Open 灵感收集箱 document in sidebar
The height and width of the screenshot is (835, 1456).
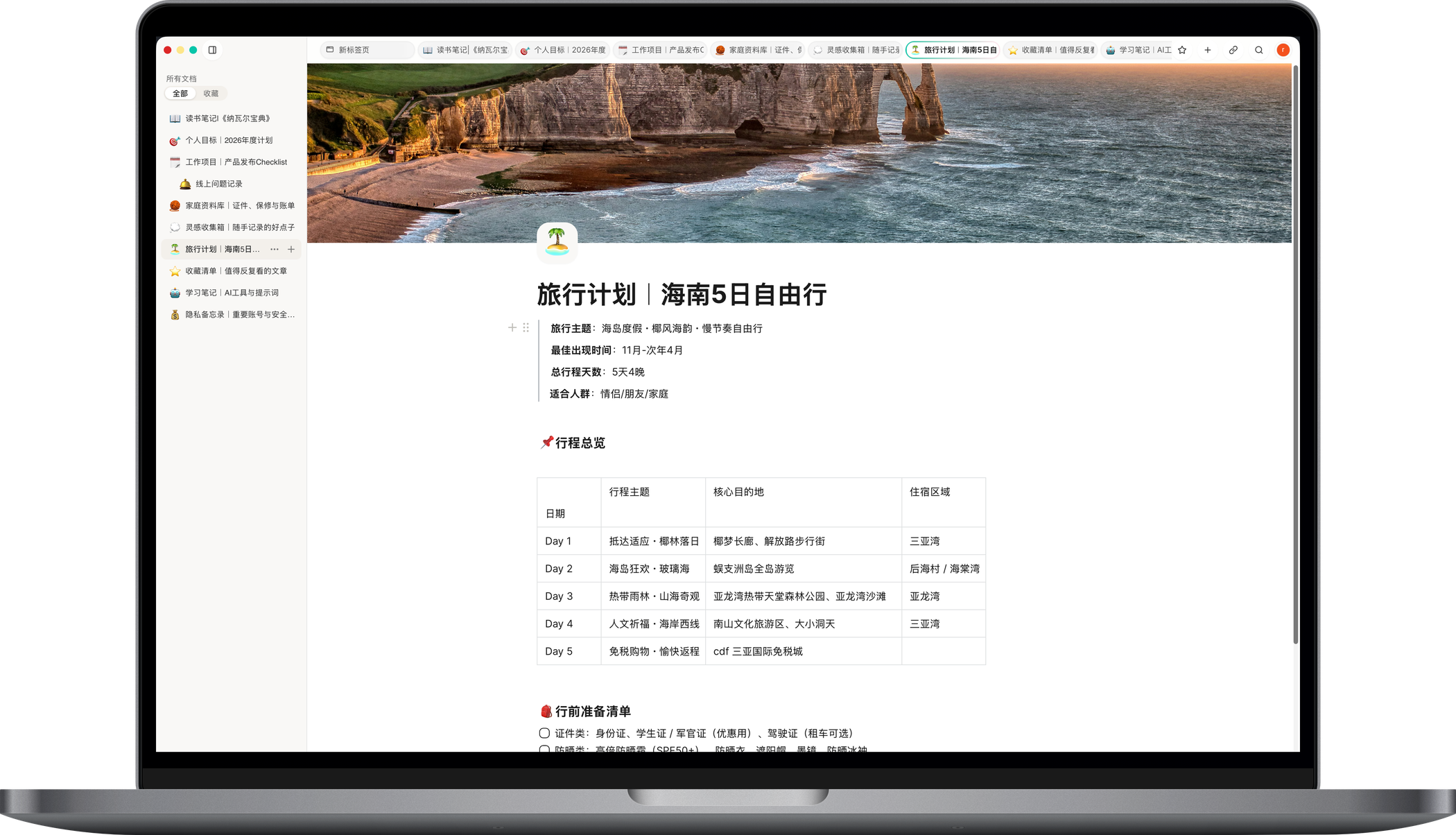click(x=232, y=227)
